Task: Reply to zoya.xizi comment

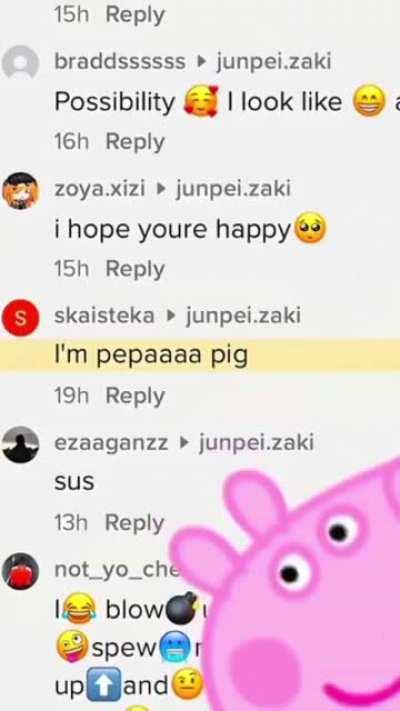Action: (x=135, y=269)
